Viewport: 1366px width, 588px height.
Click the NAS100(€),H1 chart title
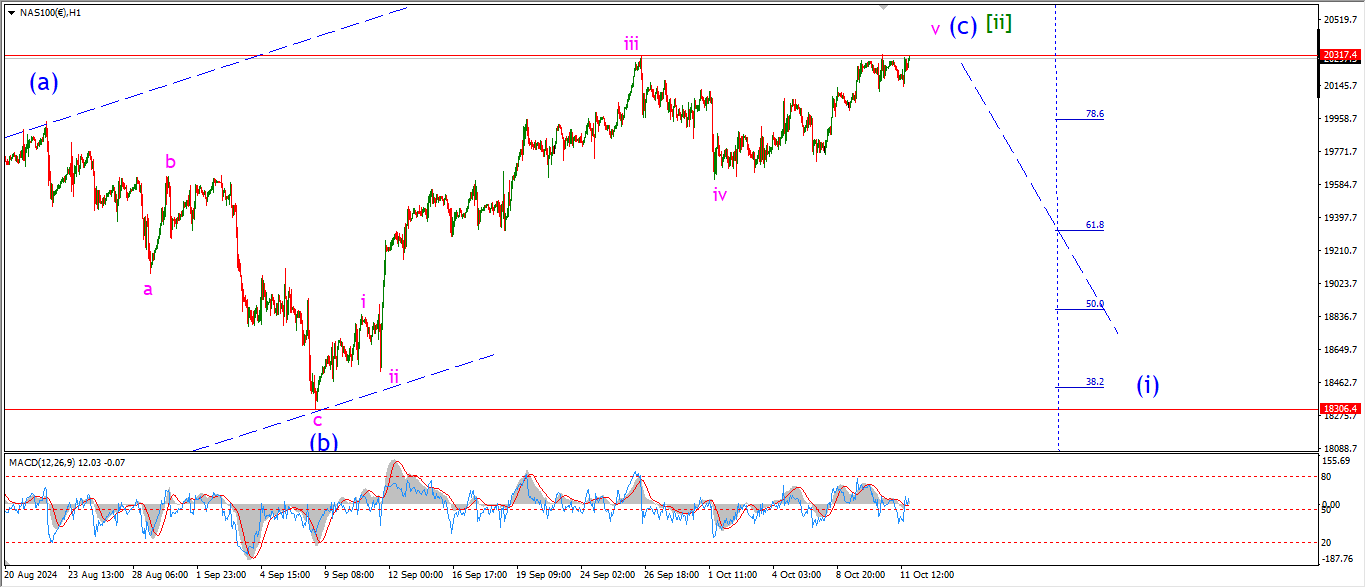point(52,12)
